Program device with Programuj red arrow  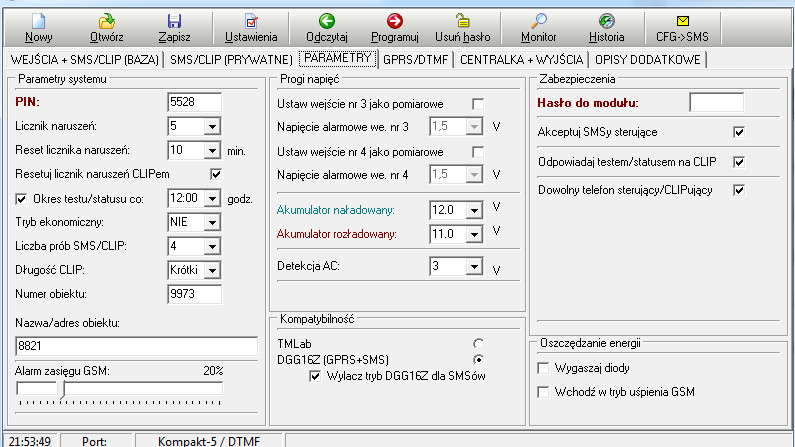coord(394,21)
